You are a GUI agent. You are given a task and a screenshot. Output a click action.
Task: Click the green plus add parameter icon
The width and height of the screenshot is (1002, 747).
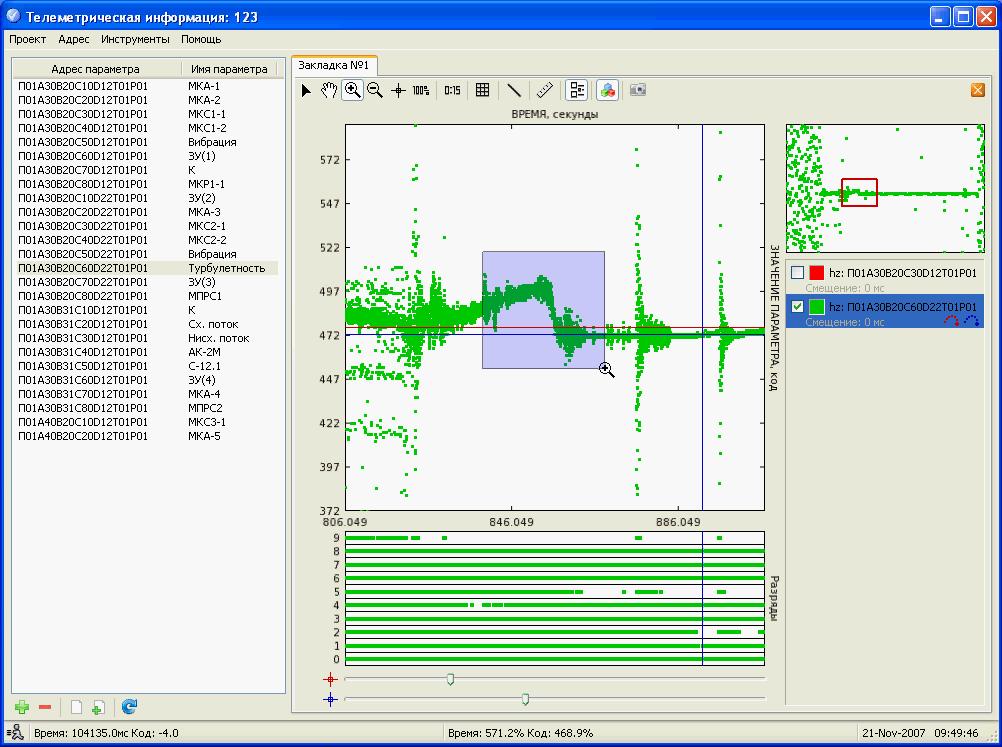pos(22,707)
